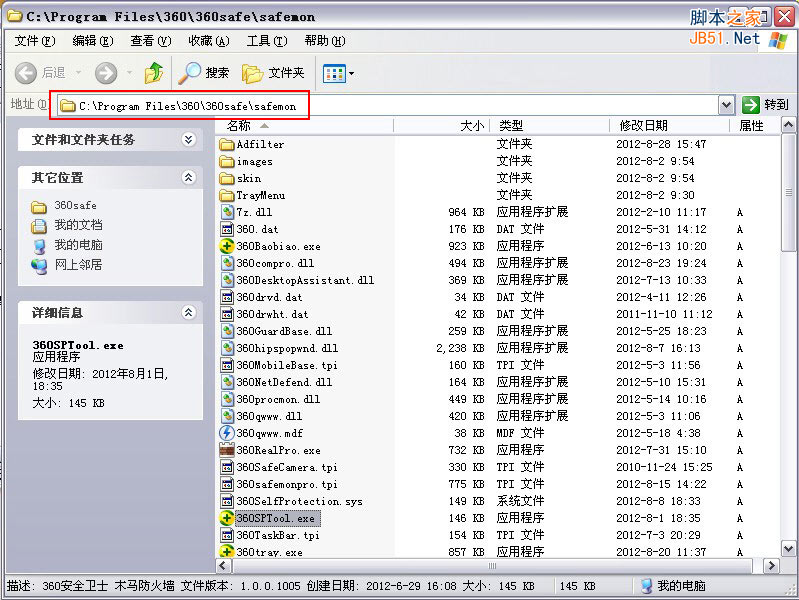
Task: Sort by the 类型 column header
Action: (x=549, y=125)
